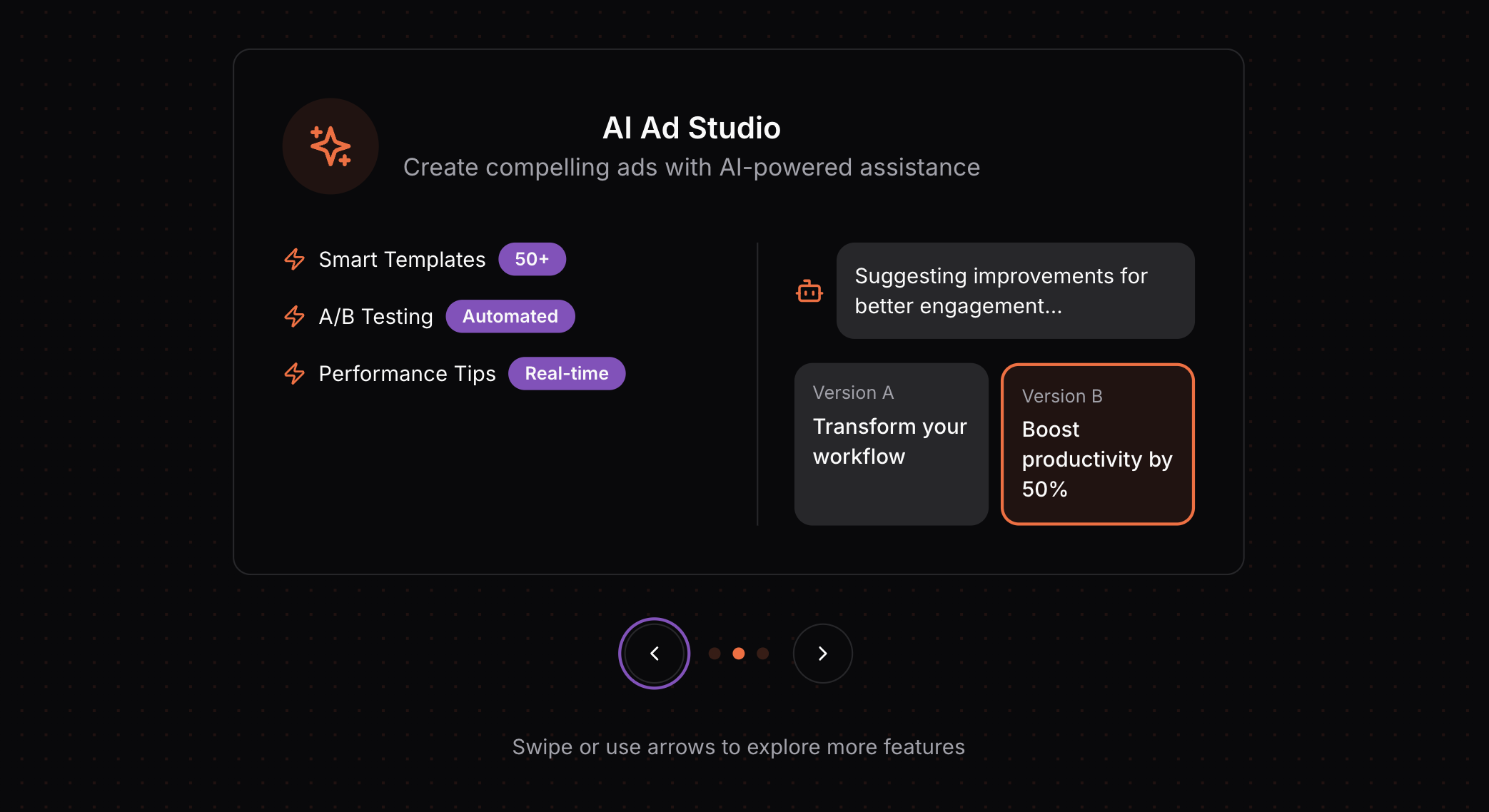Click the suggesting improvements message bubble

(1015, 290)
